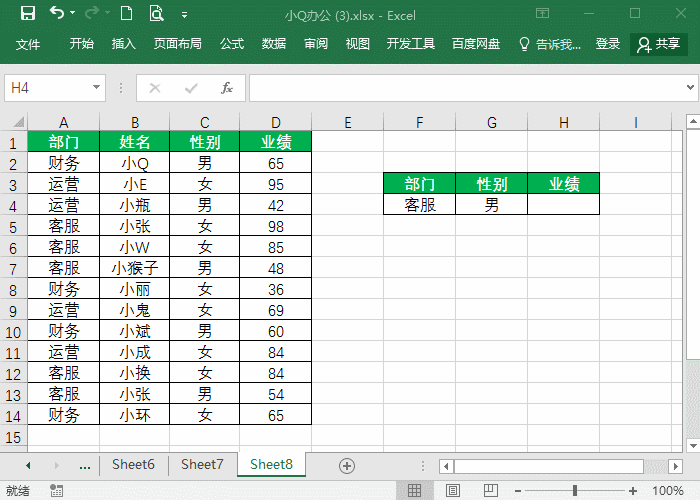Image resolution: width=700 pixels, height=500 pixels.
Task: Open Print Preview from quick access toolbar
Action: point(156,13)
